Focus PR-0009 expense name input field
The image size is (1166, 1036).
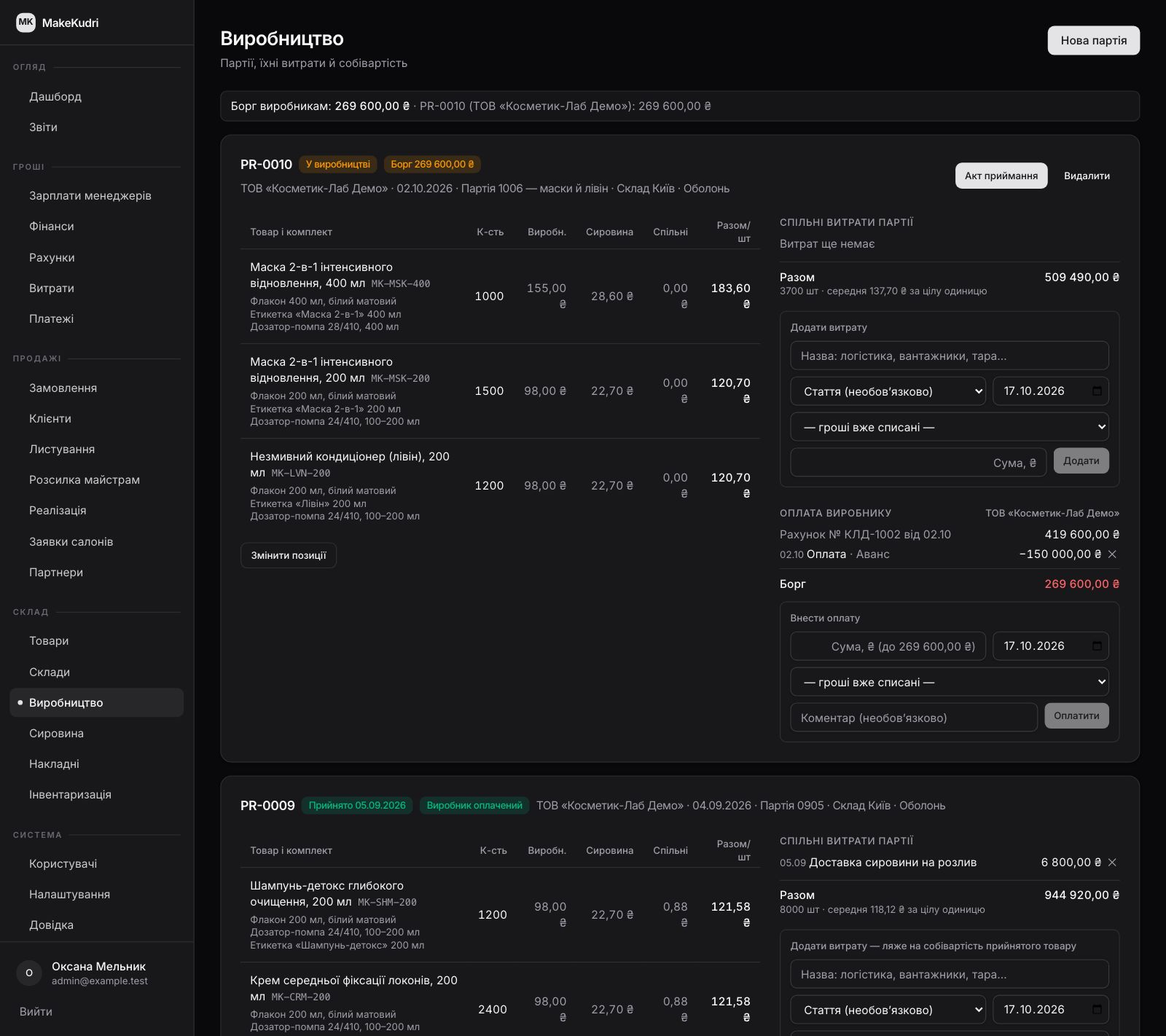pyautogui.click(x=950, y=974)
